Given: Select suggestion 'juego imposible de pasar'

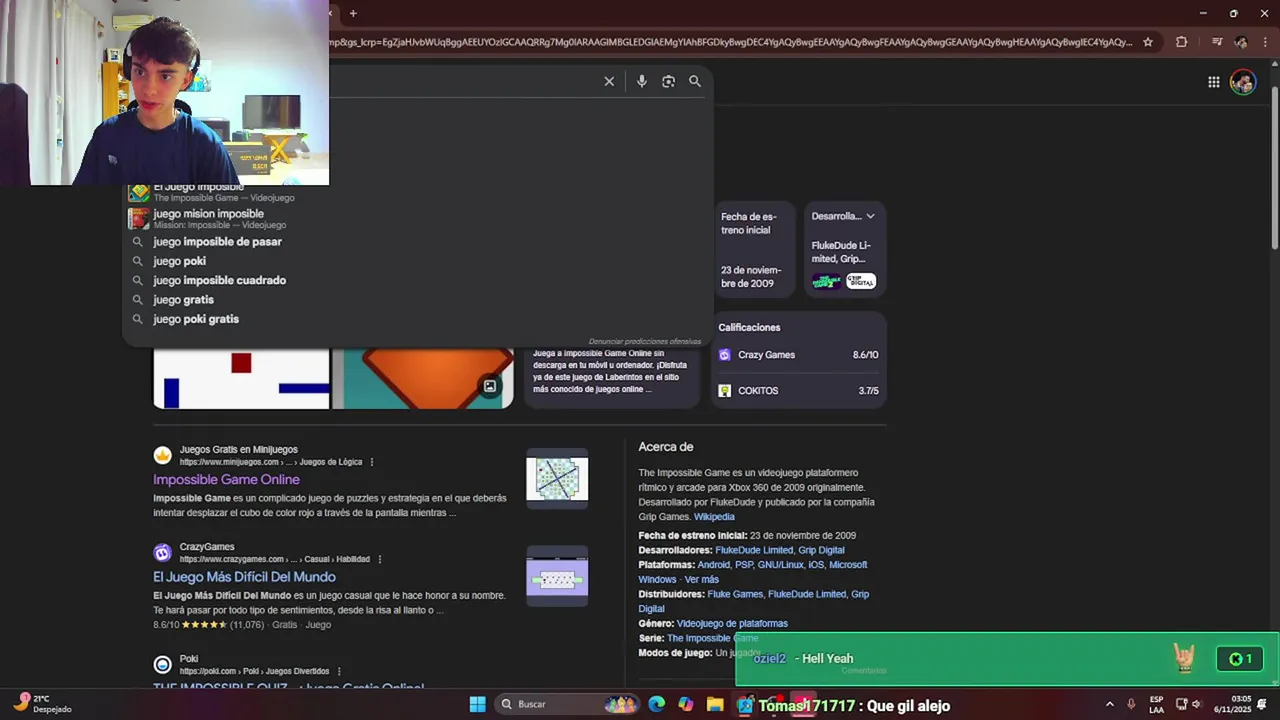Looking at the screenshot, I should 217,241.
